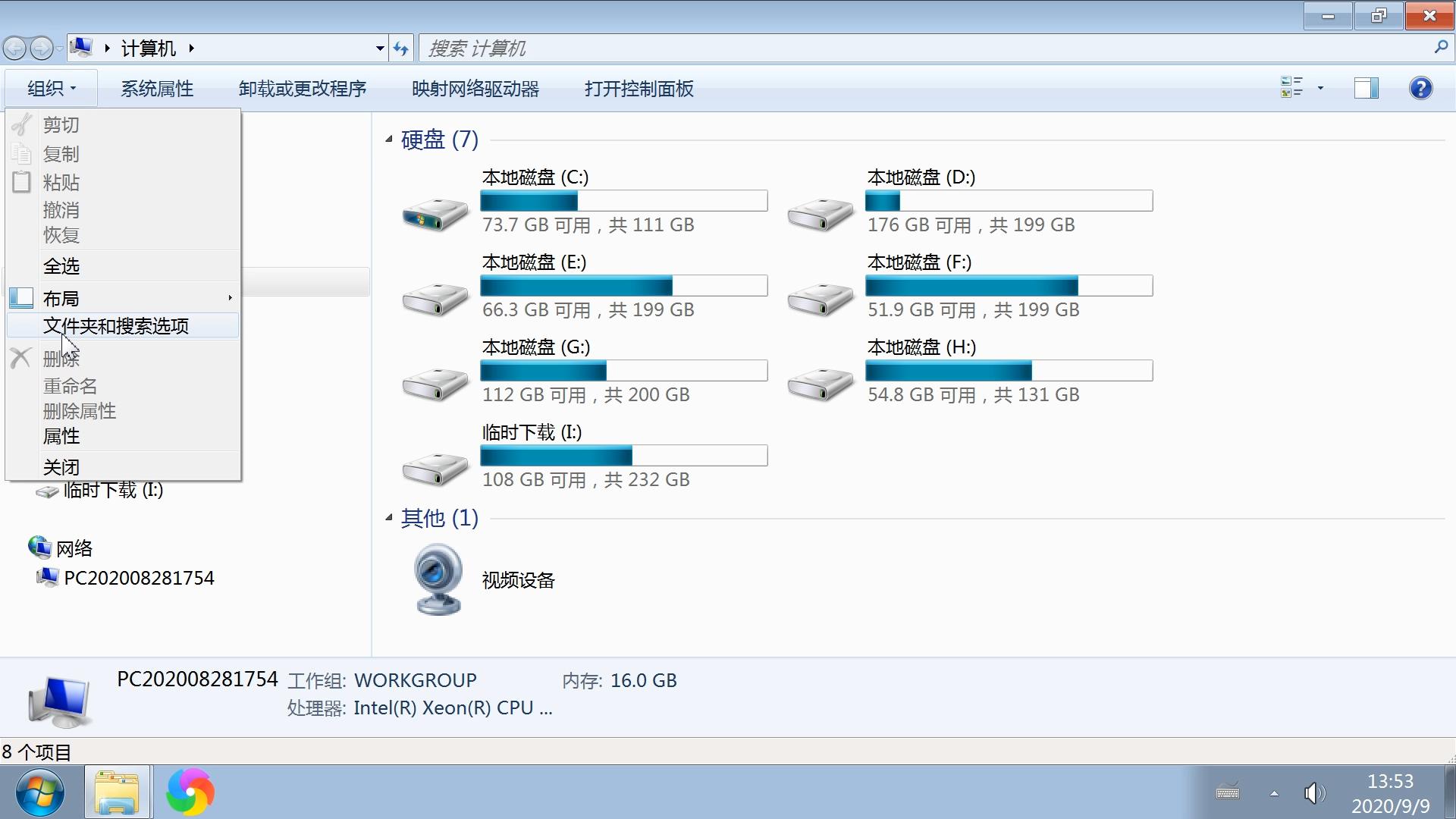
Task: Show hidden tray icons arrow
Action: click(1274, 793)
